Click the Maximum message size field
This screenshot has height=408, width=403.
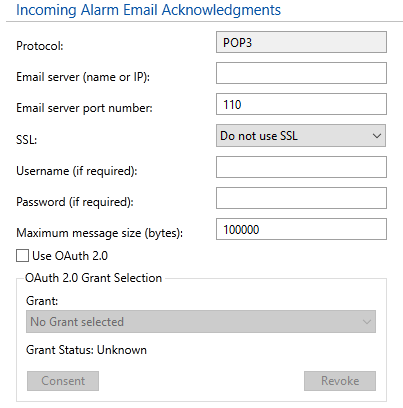[x=301, y=229]
